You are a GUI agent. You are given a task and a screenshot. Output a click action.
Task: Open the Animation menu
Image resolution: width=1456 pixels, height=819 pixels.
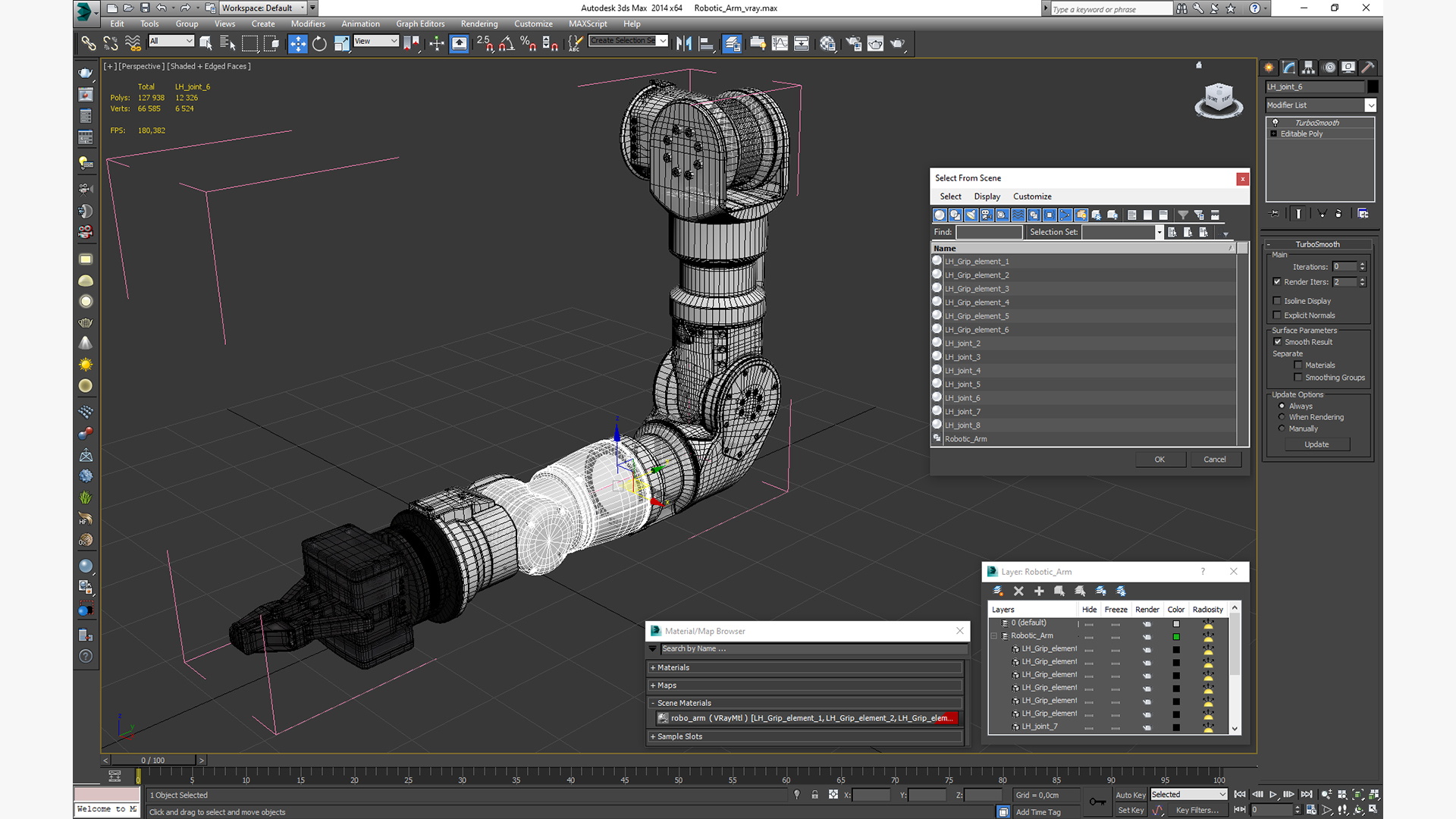[360, 24]
